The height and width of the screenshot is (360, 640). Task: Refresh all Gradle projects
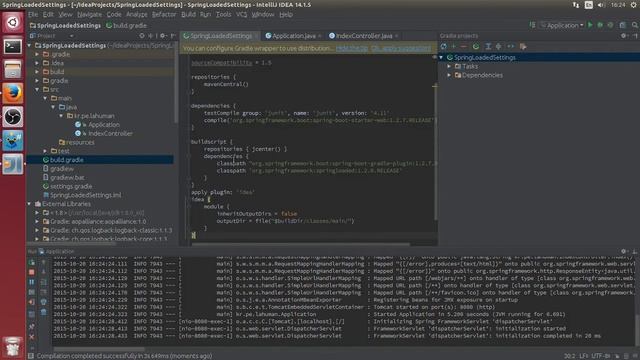pos(444,47)
